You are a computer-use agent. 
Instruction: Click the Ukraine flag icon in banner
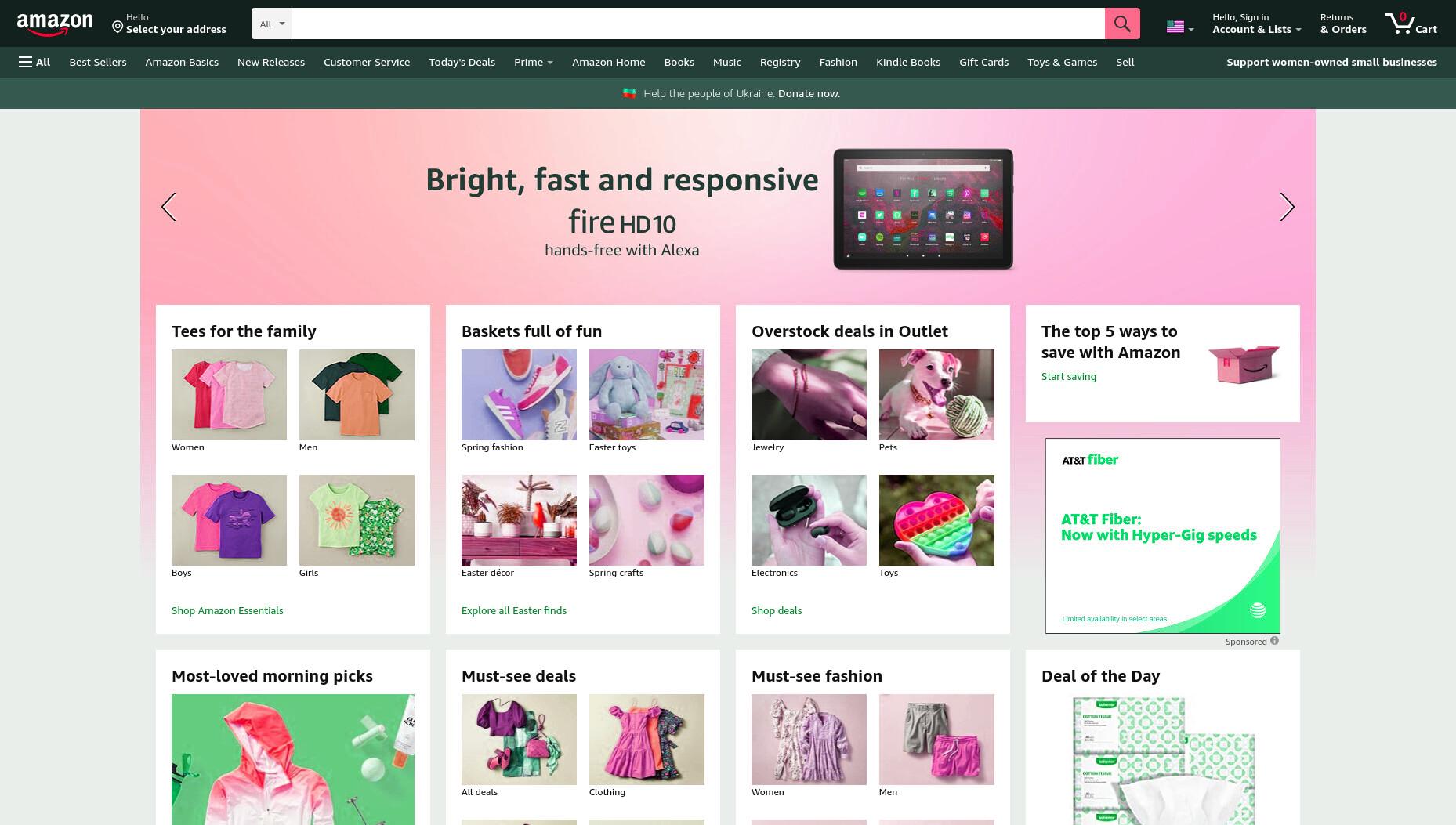coord(629,93)
